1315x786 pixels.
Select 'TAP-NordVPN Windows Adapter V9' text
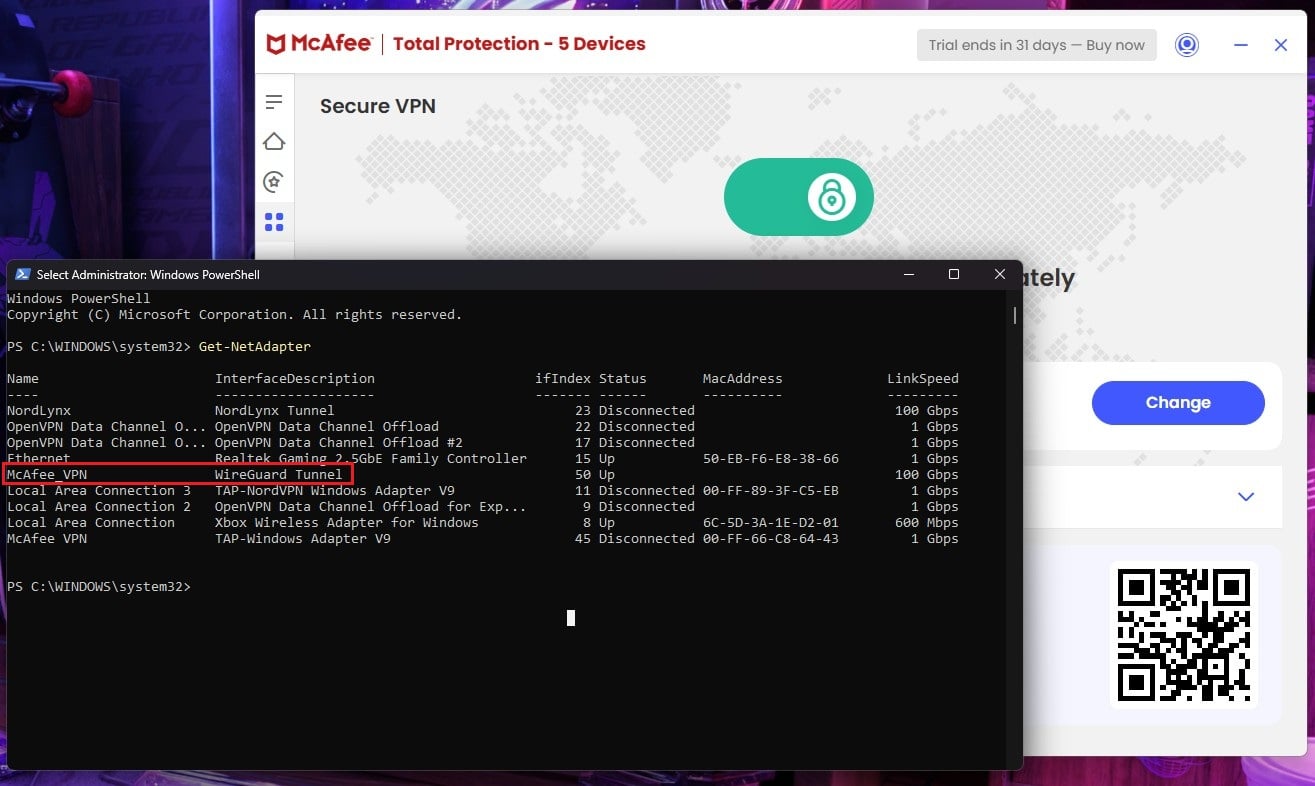click(335, 491)
